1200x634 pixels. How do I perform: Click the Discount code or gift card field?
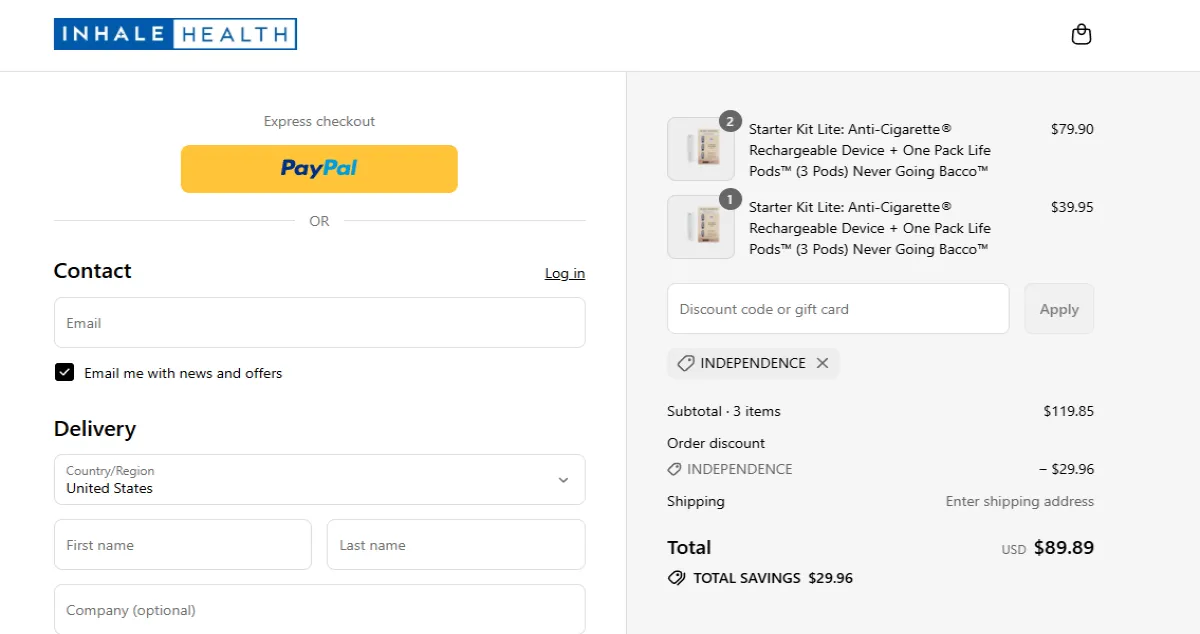(x=838, y=309)
